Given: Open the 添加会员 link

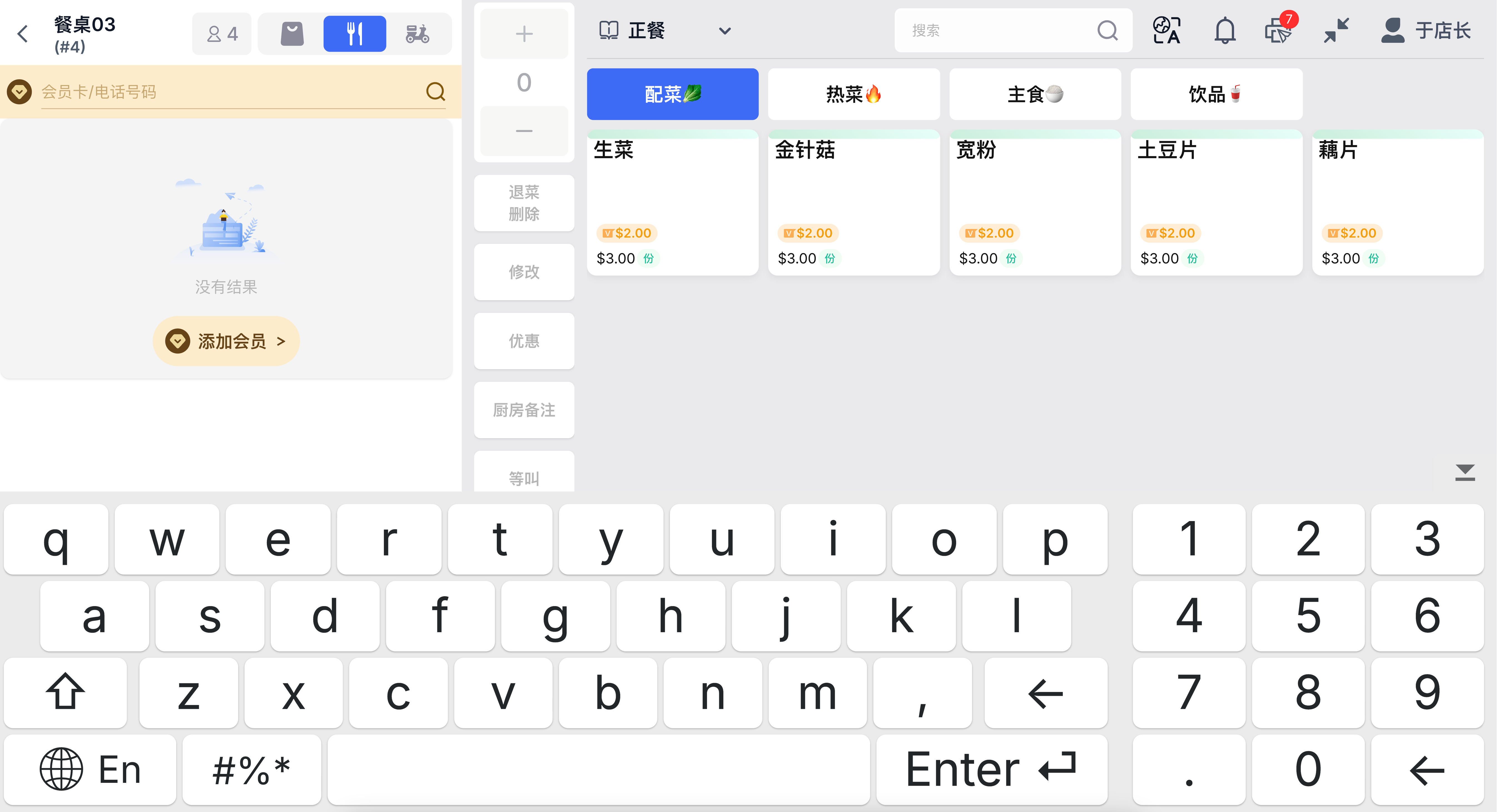Looking at the screenshot, I should coord(226,341).
